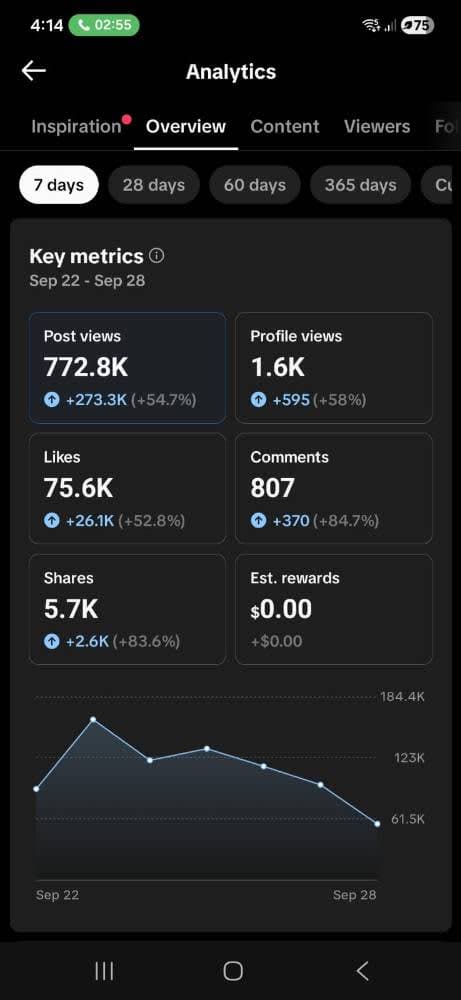
Task: Select the 60 days range chip
Action: 255,185
